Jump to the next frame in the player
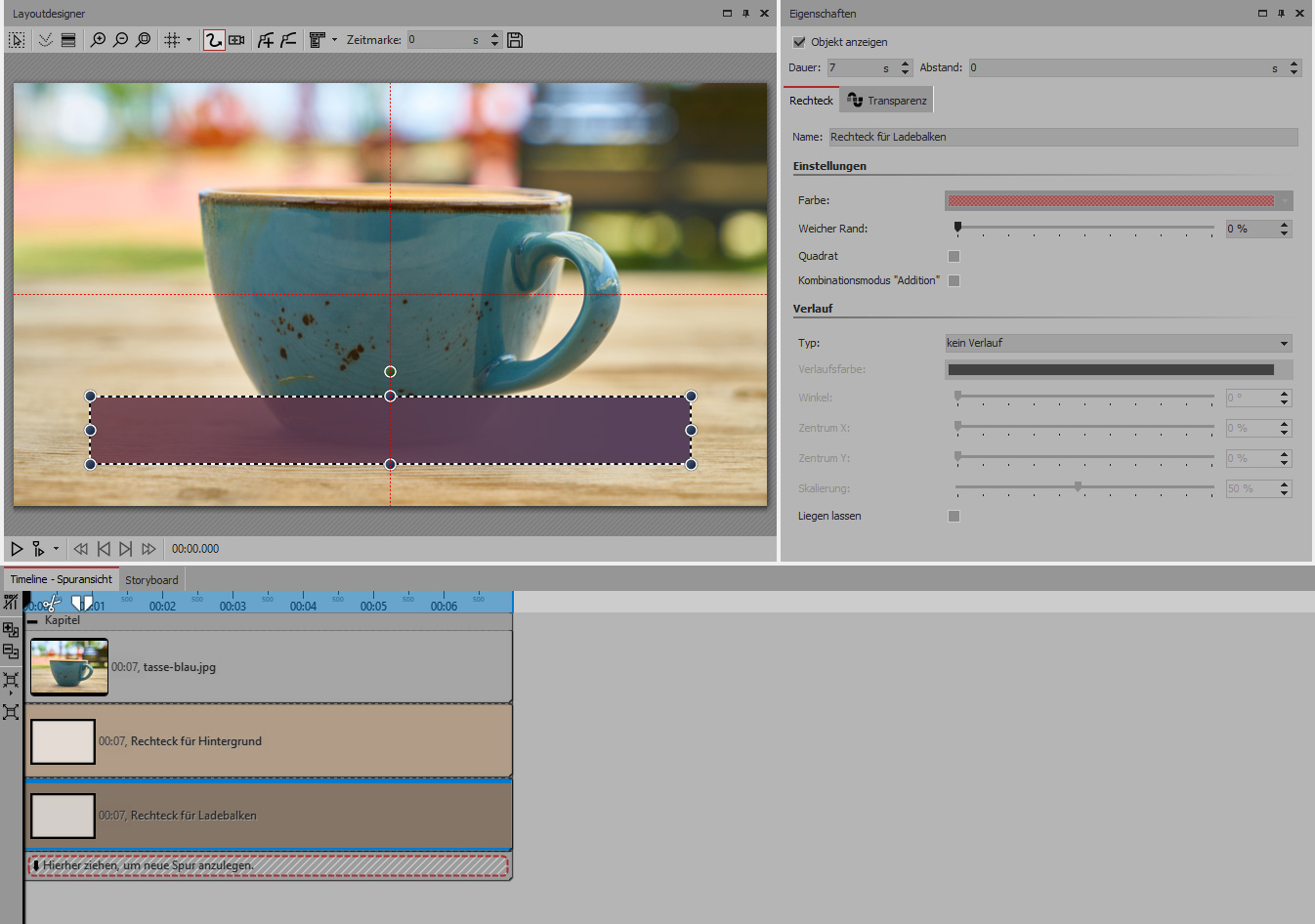 126,549
